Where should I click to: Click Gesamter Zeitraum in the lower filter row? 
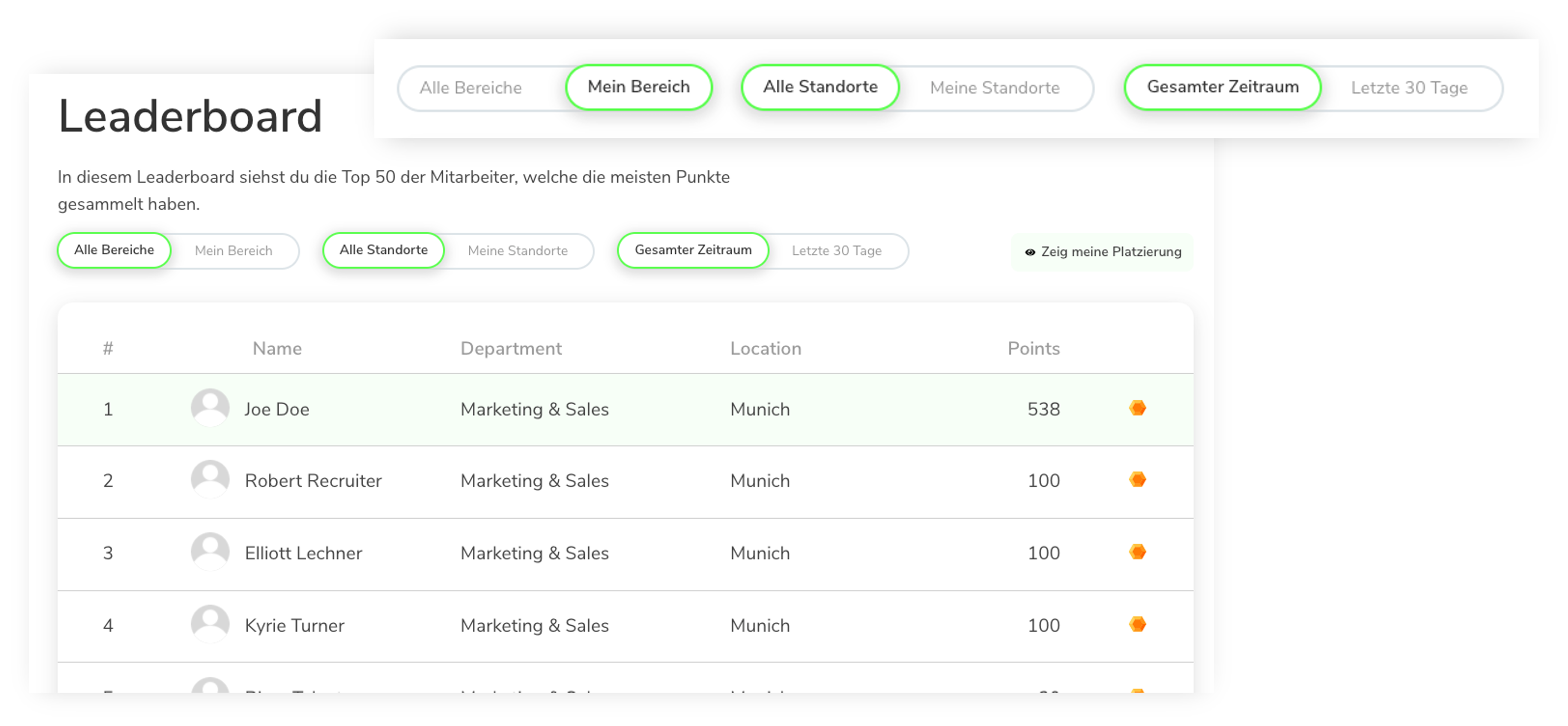click(693, 250)
